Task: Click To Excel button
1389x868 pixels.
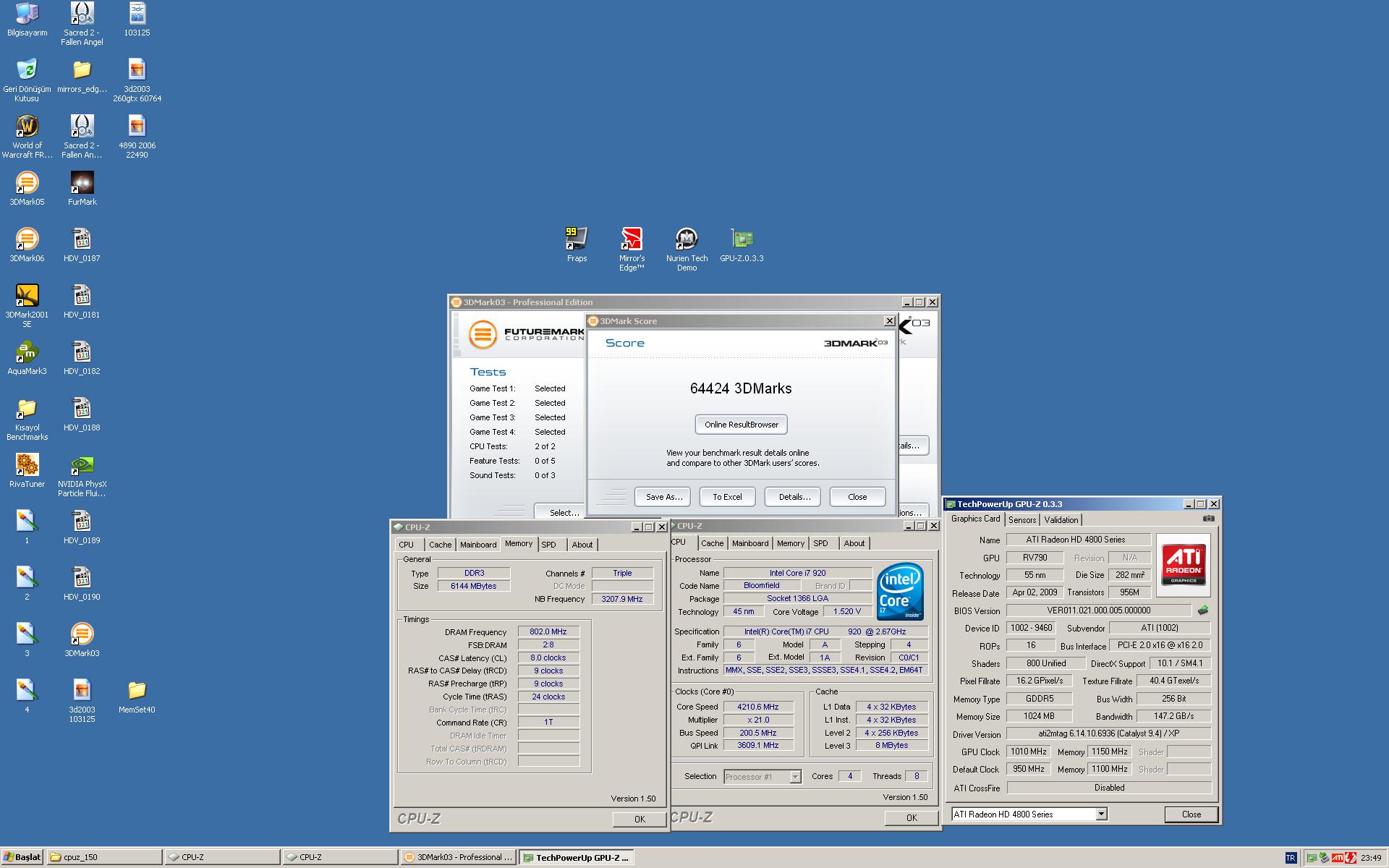Action: [x=727, y=497]
